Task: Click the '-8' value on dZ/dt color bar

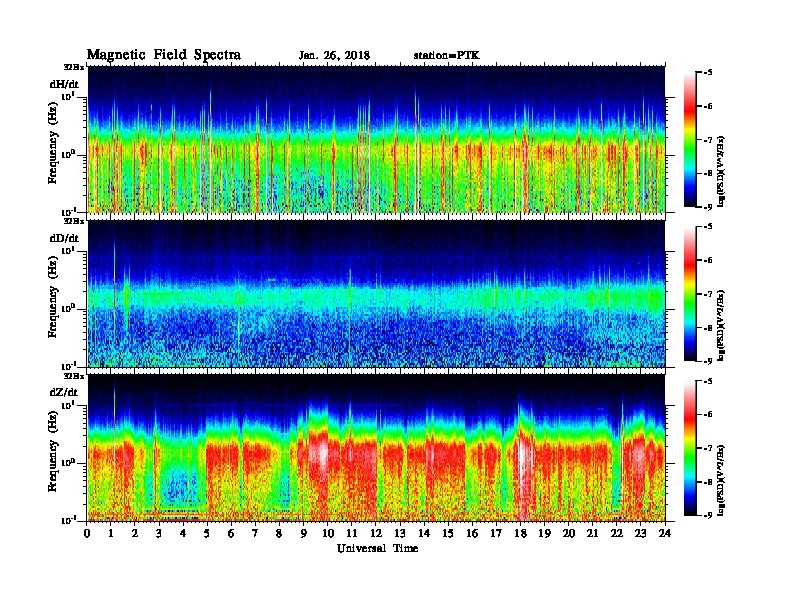Action: 707,482
